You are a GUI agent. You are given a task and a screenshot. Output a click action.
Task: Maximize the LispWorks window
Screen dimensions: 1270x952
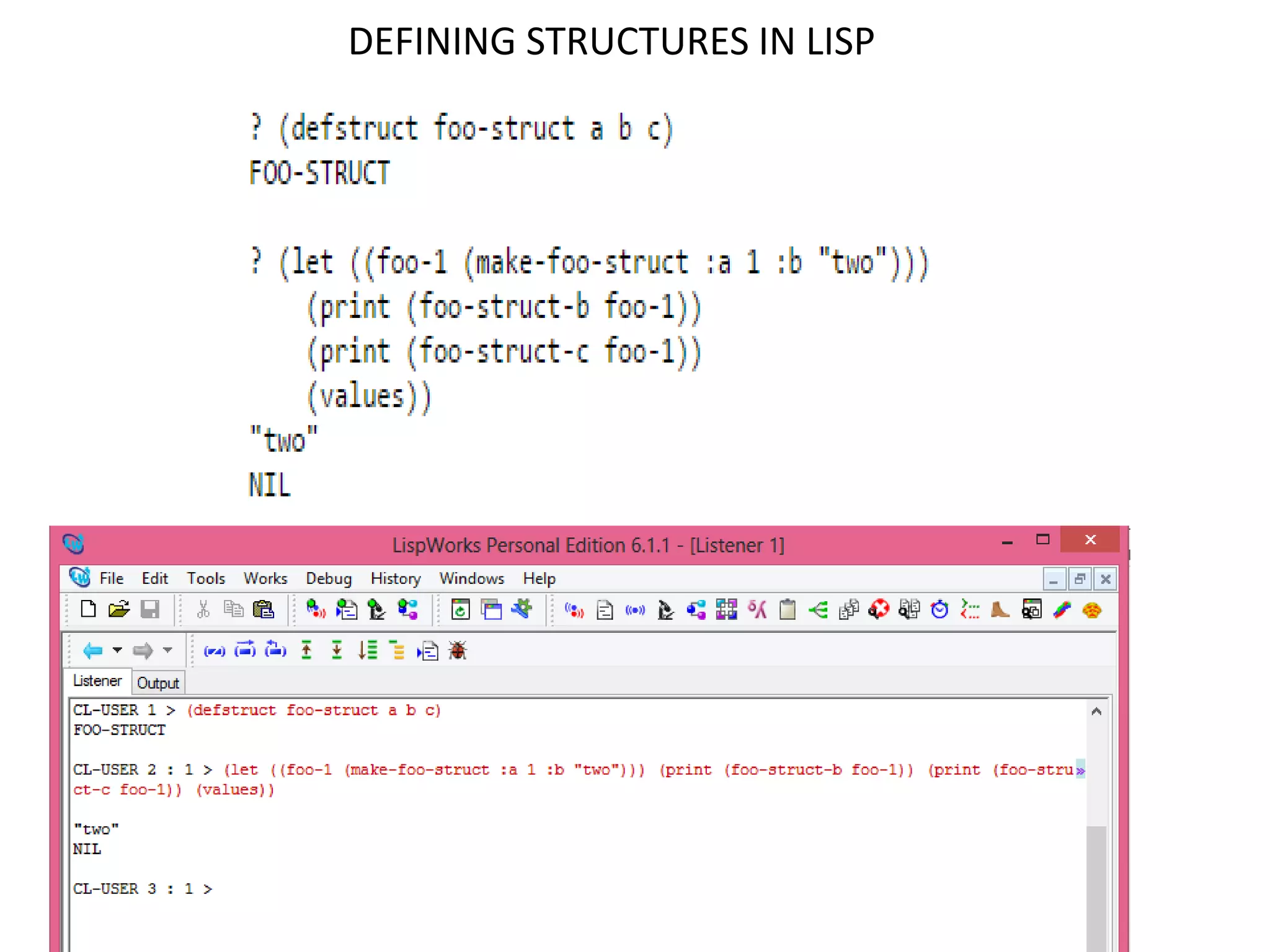pyautogui.click(x=1043, y=540)
